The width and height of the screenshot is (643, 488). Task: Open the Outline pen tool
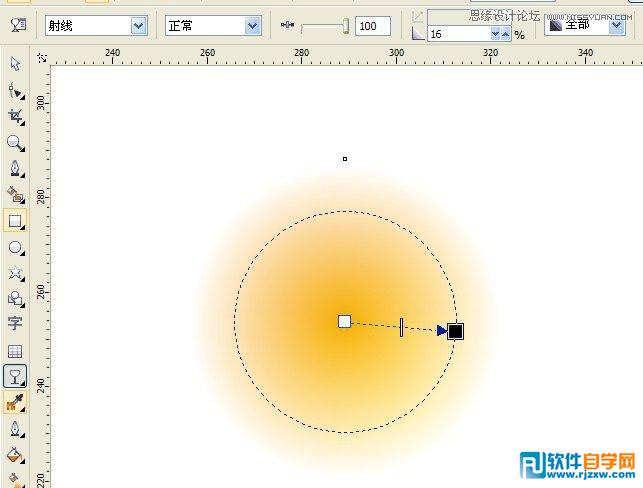click(x=16, y=429)
